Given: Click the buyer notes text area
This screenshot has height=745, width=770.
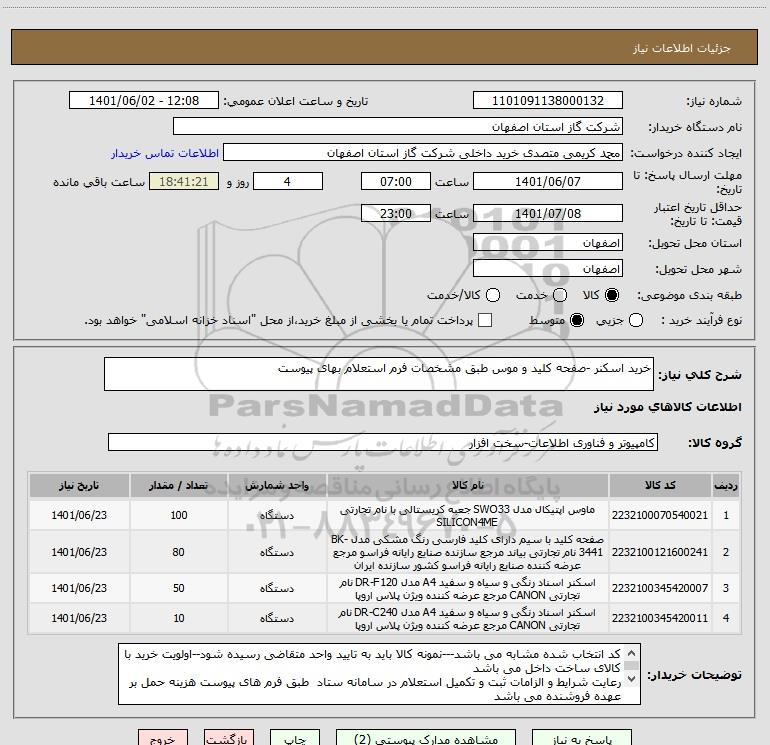Looking at the screenshot, I should (379, 674).
